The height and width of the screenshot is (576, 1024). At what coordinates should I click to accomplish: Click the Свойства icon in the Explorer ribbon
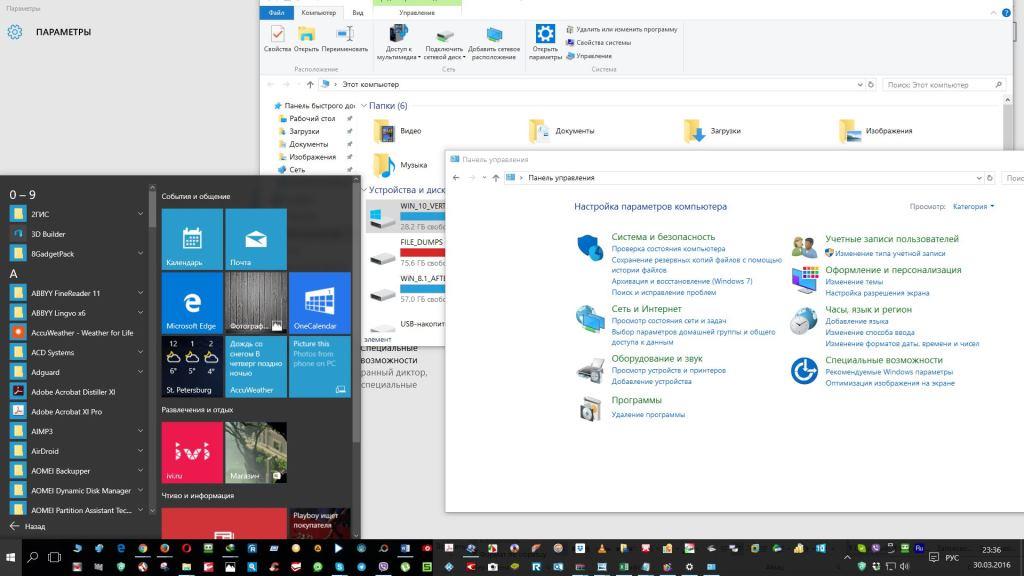point(277,37)
